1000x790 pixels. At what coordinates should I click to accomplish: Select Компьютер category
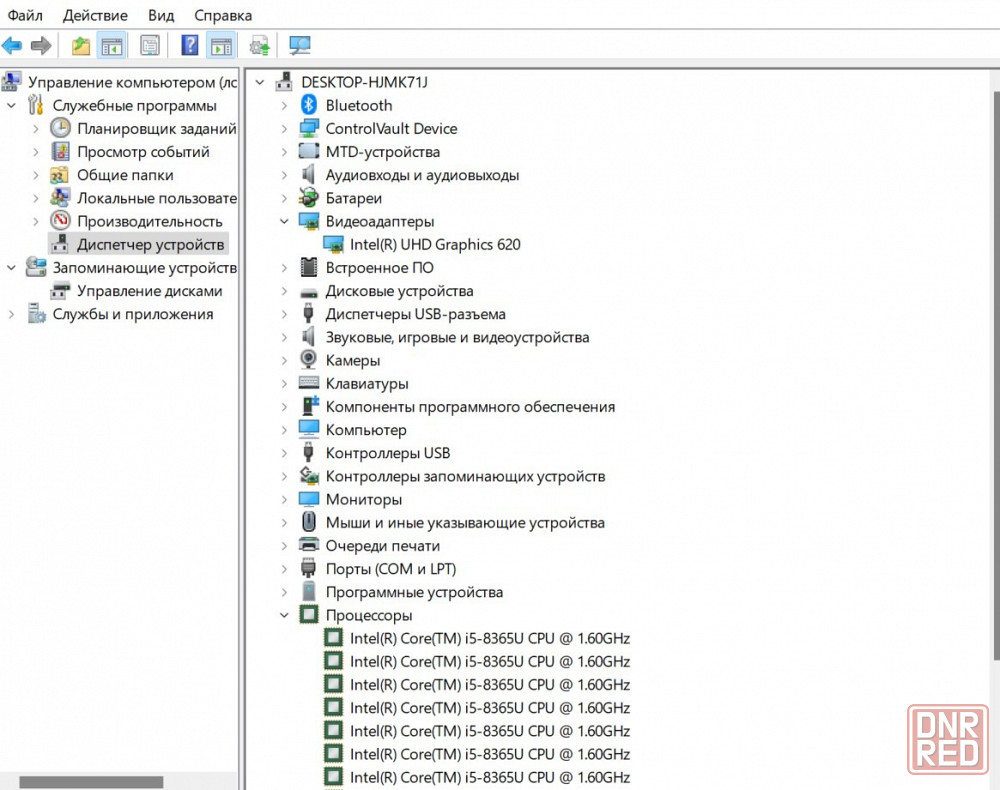click(366, 430)
